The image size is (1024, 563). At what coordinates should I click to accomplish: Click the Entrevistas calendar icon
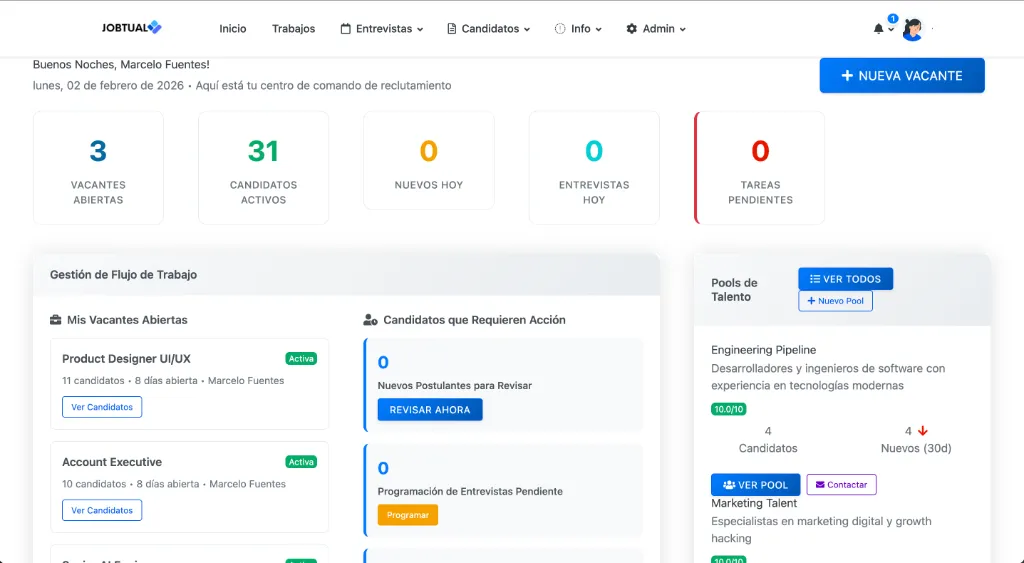(x=346, y=29)
